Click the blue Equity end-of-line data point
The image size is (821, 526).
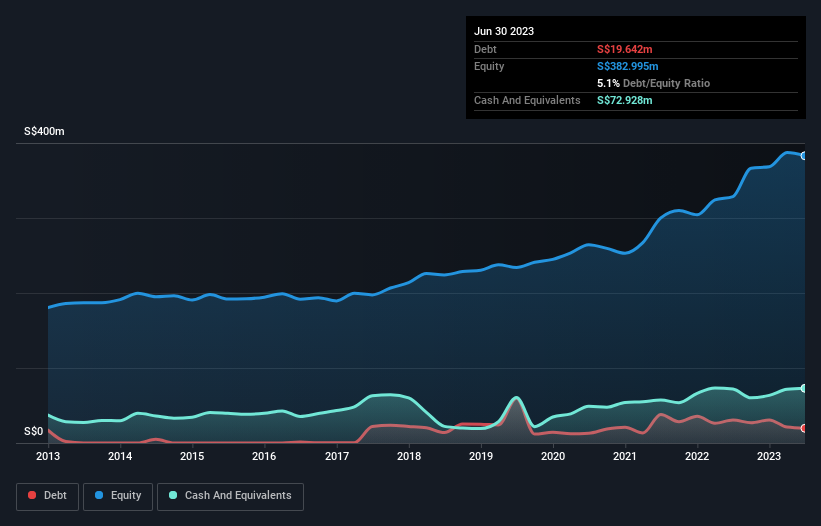(x=804, y=155)
